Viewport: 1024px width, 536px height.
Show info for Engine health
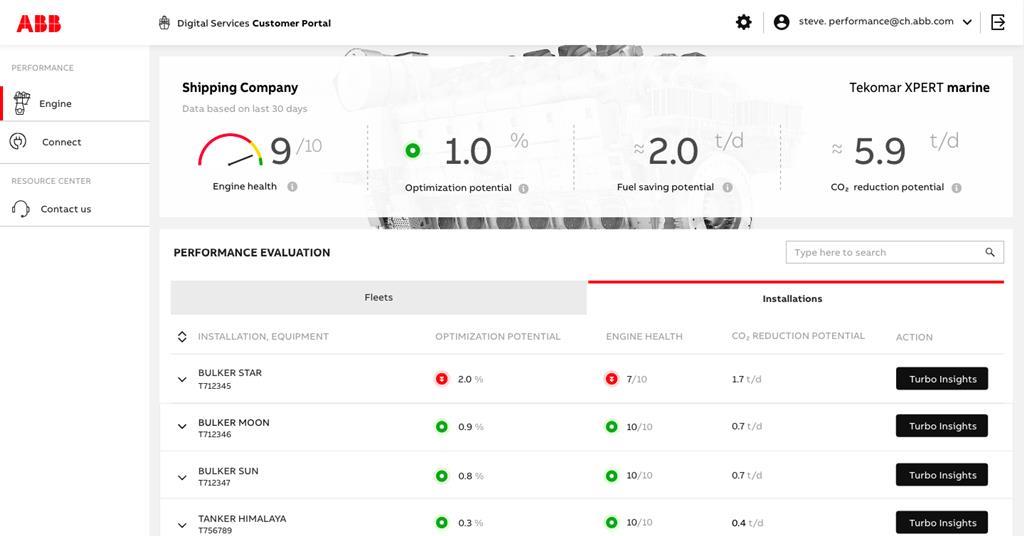[x=292, y=187]
